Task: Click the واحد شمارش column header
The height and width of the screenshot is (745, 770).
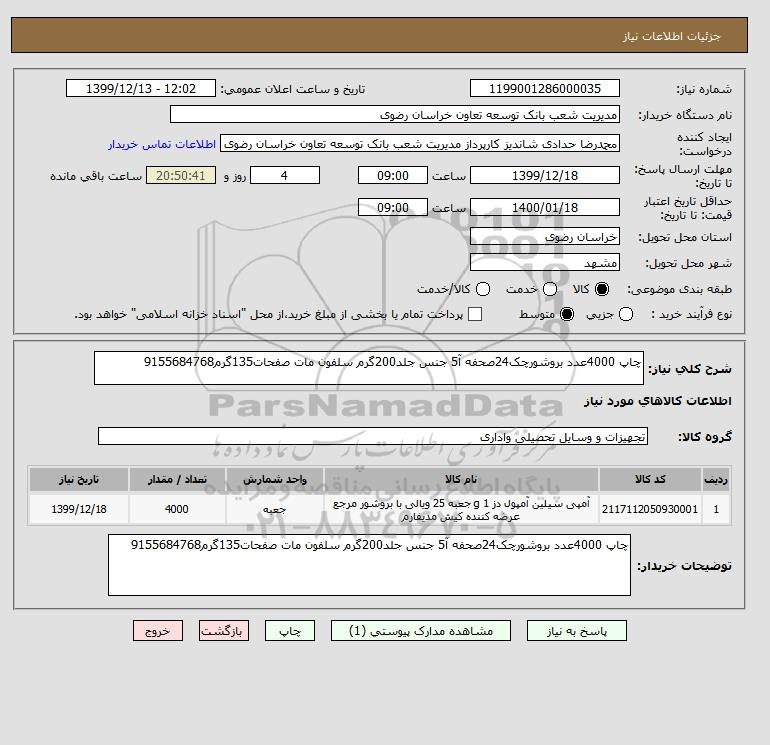Action: [x=275, y=479]
